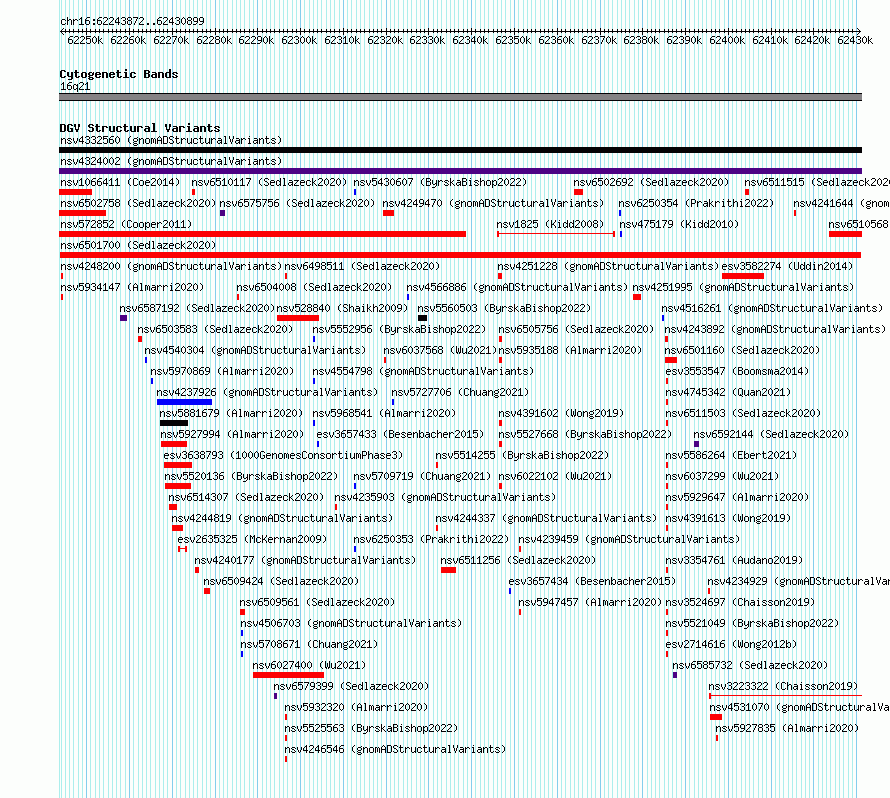Open the nsv4324002 gnomAD variant label
The height and width of the screenshot is (798, 890).
pyautogui.click(x=171, y=161)
